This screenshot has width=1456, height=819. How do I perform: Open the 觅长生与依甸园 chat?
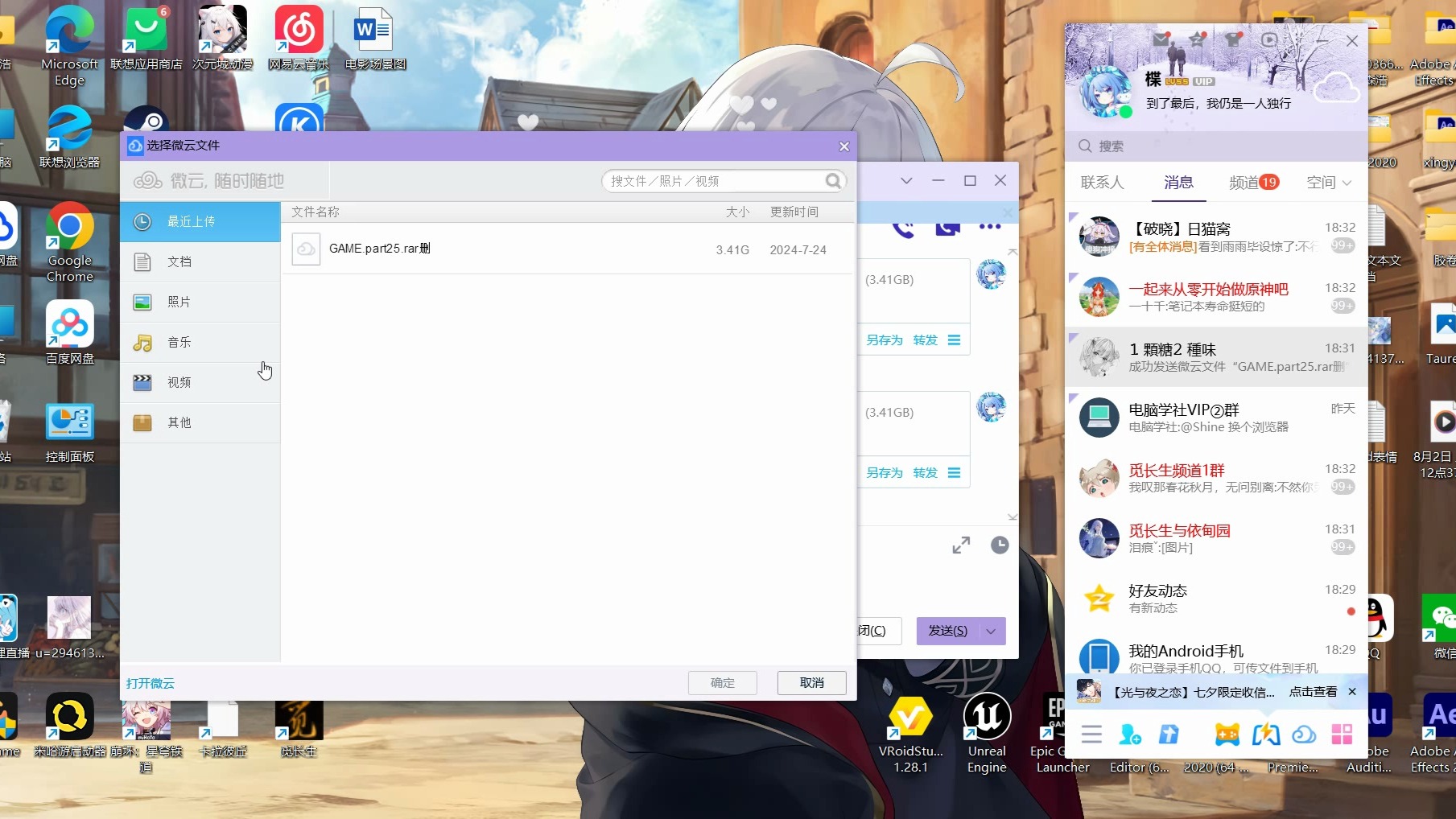(x=1216, y=538)
